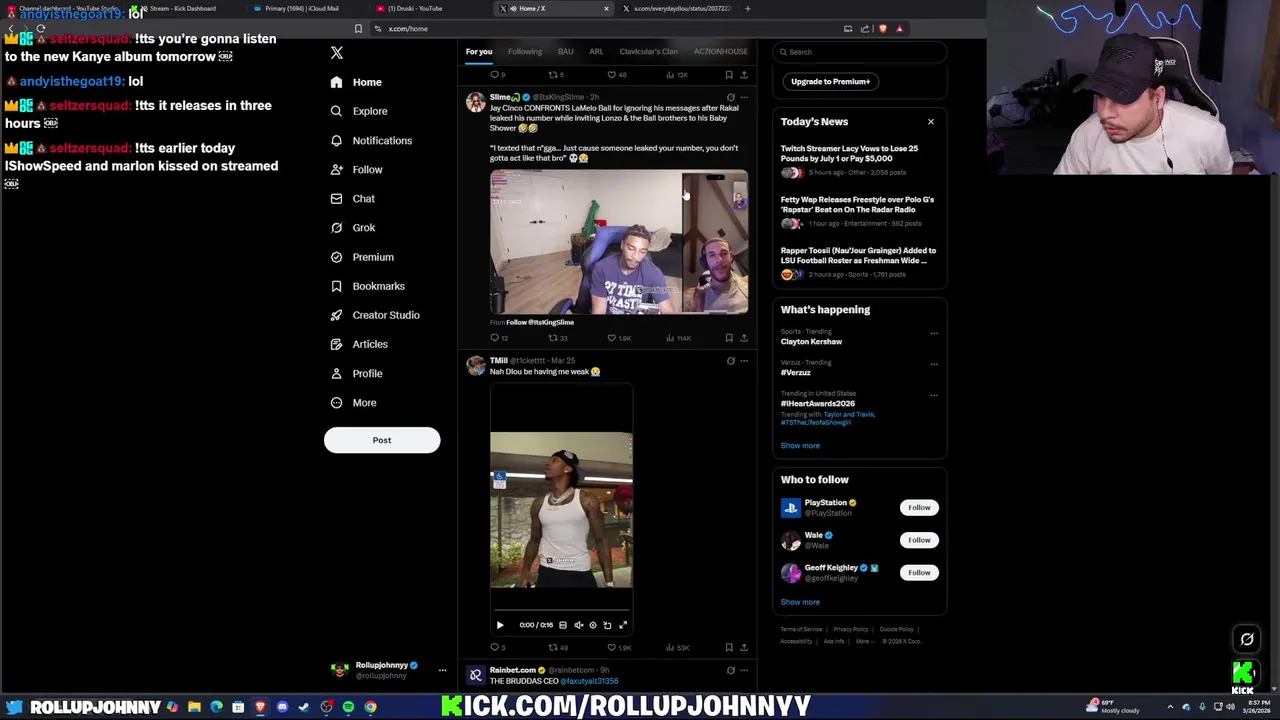Screen dimensions: 1280x720
Task: Click the X search field
Action: click(x=859, y=52)
